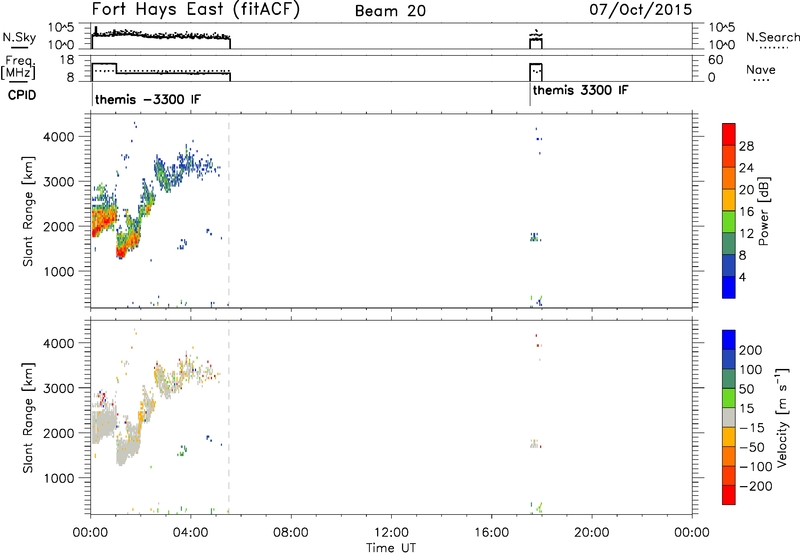
Task: Click the '04:00' time axis label
Action: tap(191, 533)
